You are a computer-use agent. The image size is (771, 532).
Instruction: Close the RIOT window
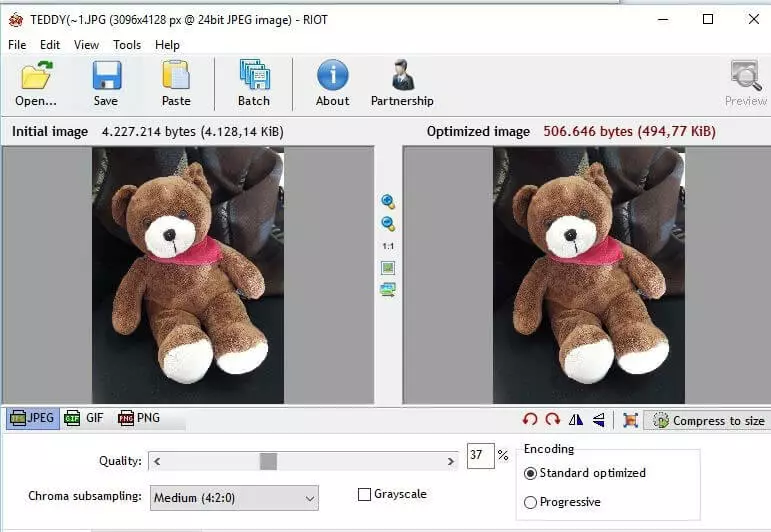754,20
